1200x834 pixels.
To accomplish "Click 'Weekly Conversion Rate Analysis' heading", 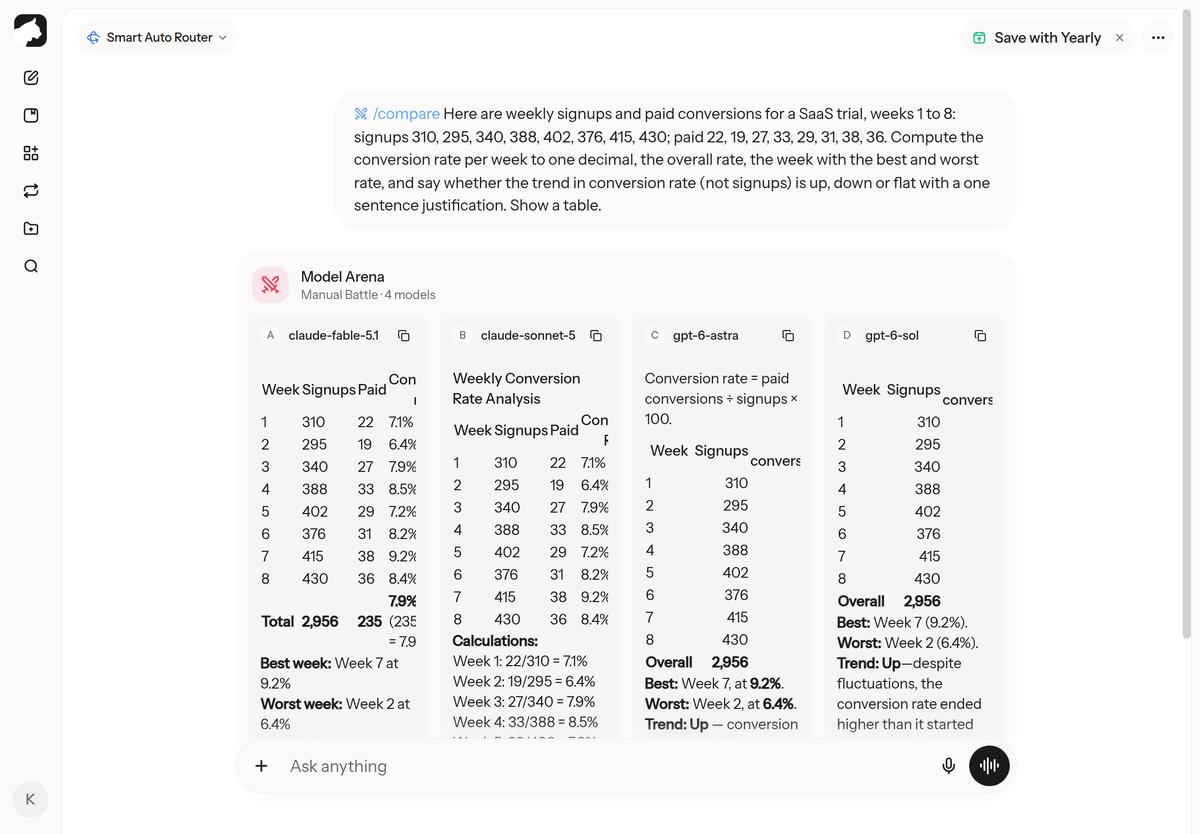I will (516, 389).
